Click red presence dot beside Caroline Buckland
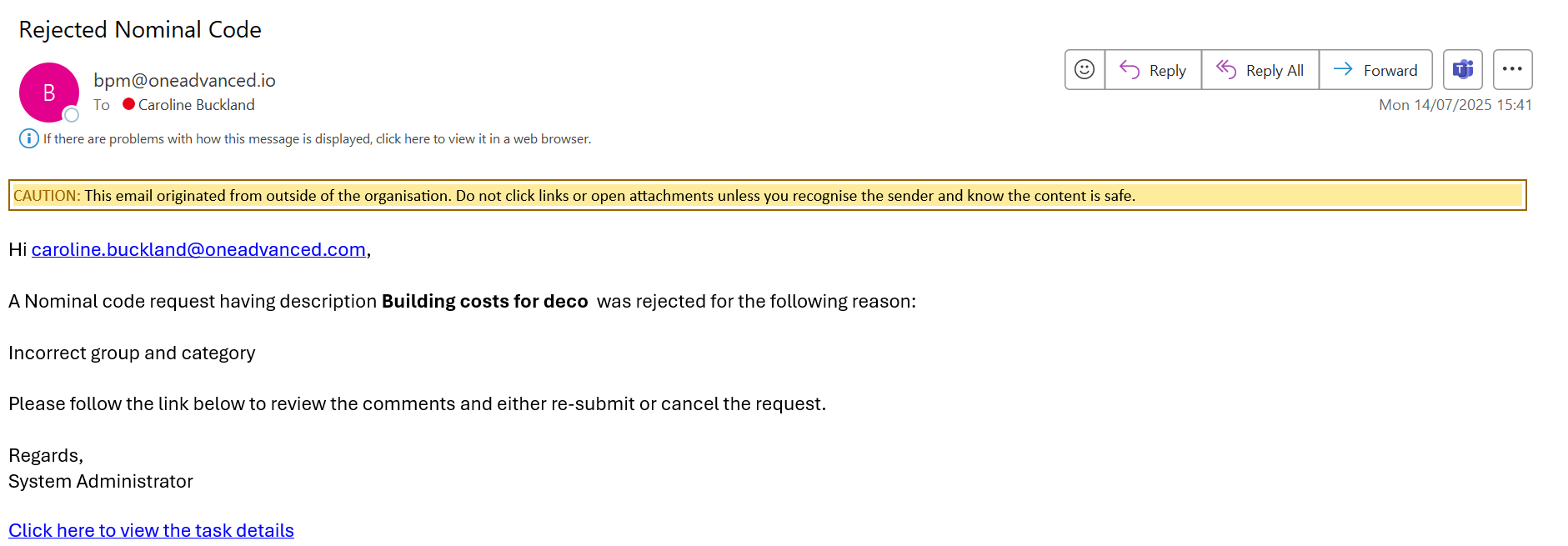The width and height of the screenshot is (1568, 546). (x=128, y=104)
